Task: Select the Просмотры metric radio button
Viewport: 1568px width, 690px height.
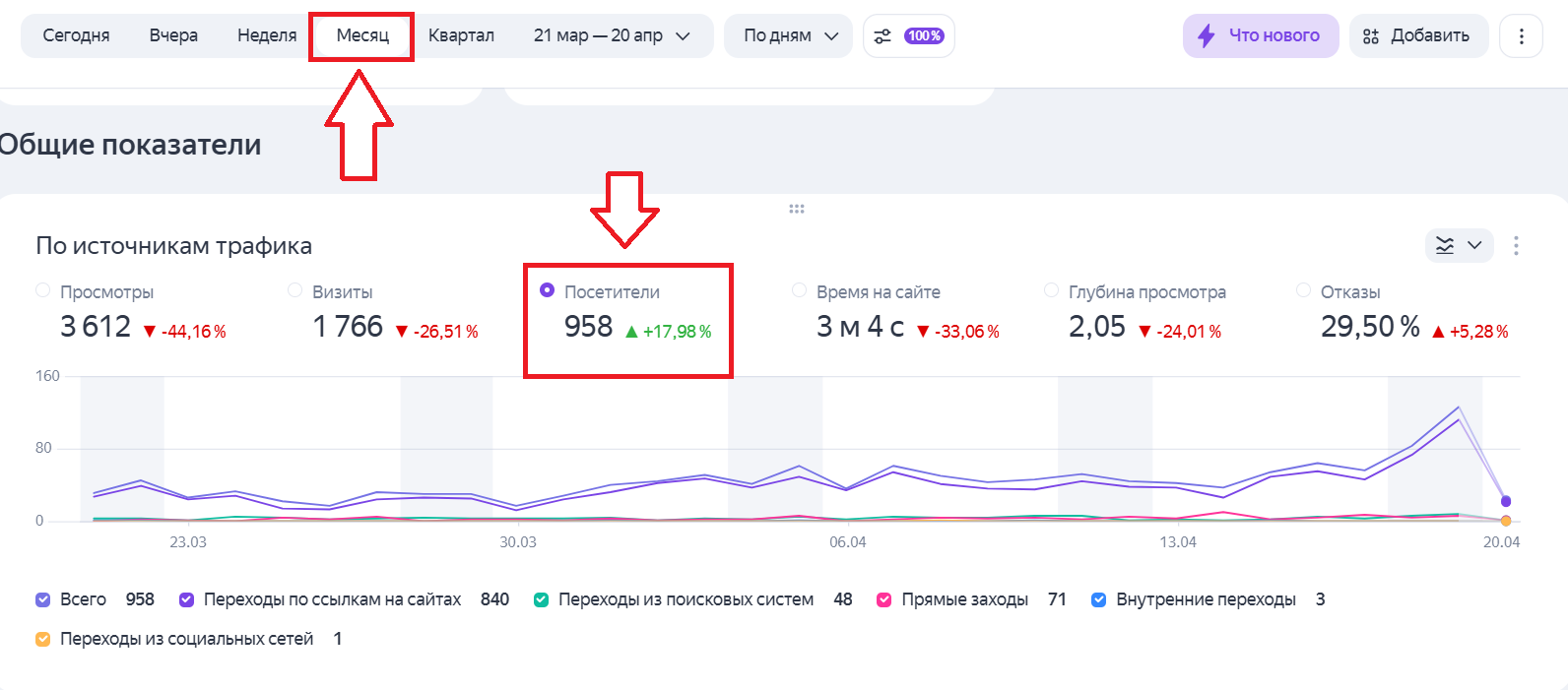Action: pos(43,290)
